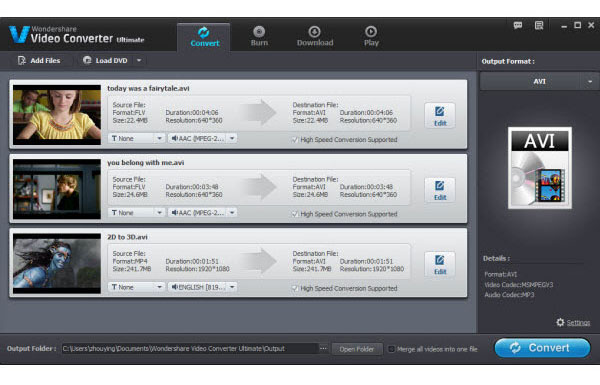
Task: Open the Burn tab
Action: pos(259,37)
